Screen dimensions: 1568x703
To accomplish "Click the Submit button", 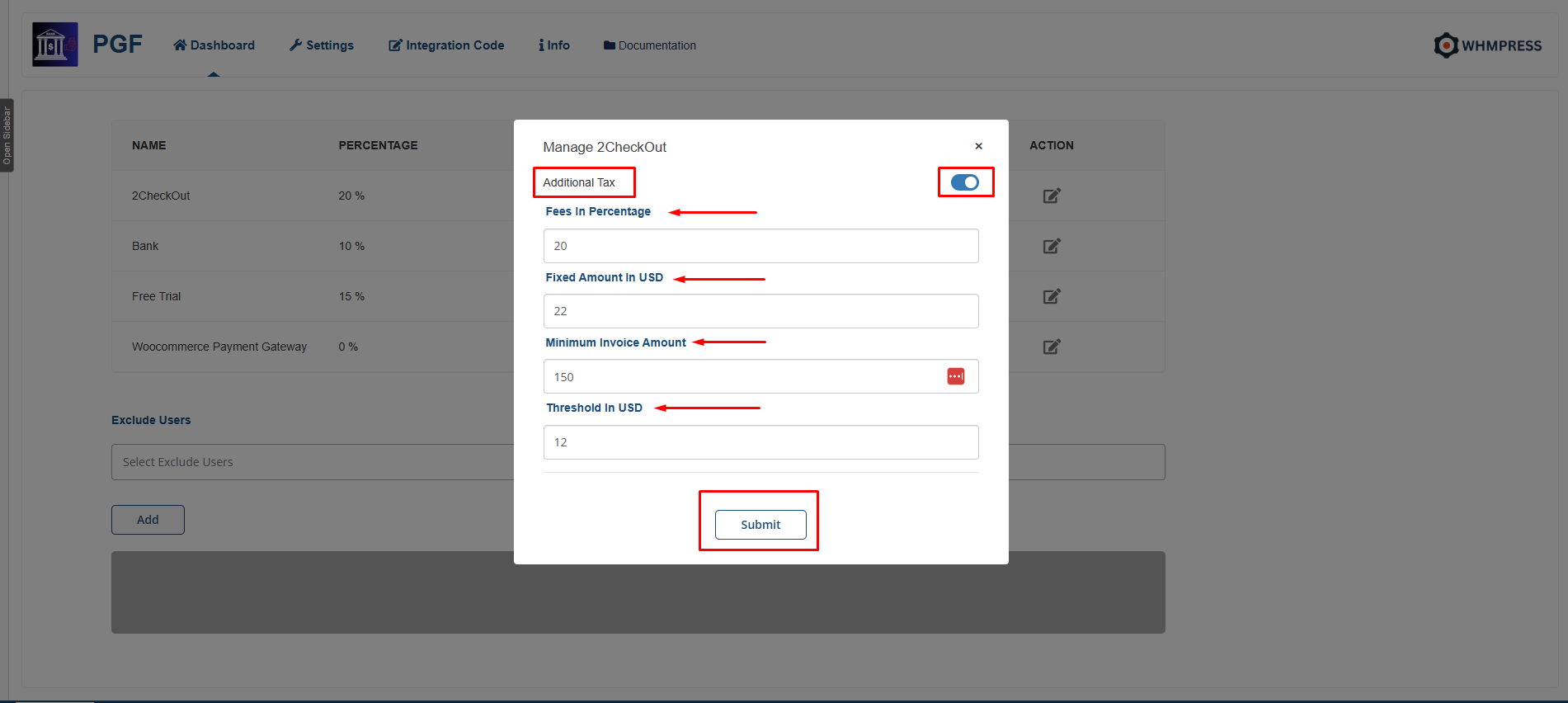I will point(760,525).
